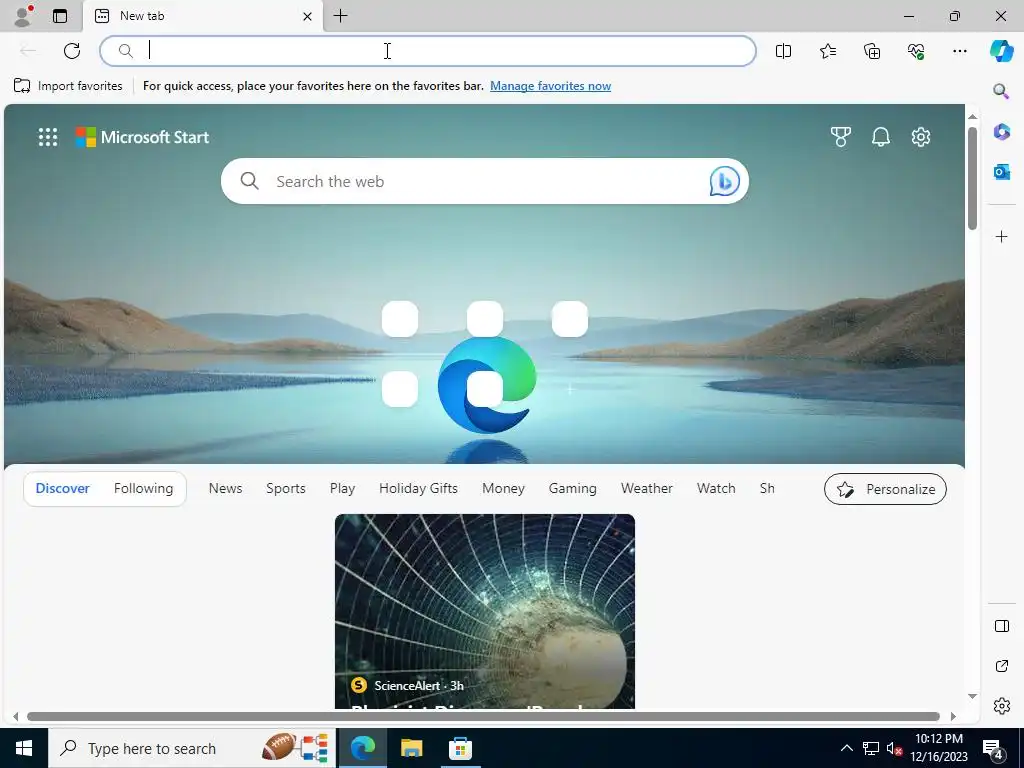Screen dimensions: 1024x768
Task: Refresh the current page
Action: pyautogui.click(x=72, y=51)
